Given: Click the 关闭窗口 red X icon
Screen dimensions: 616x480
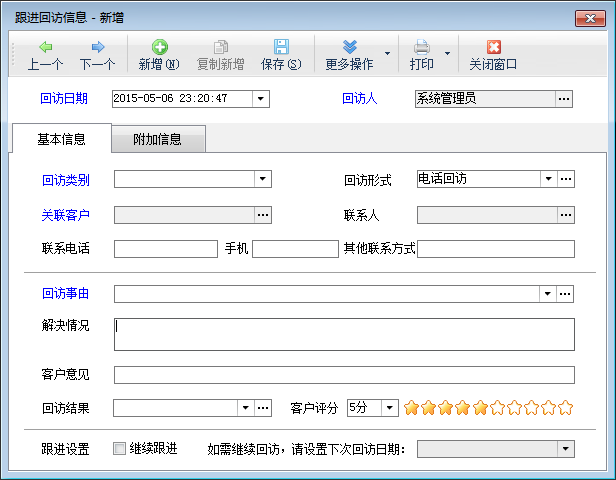Looking at the screenshot, I should coord(493,47).
